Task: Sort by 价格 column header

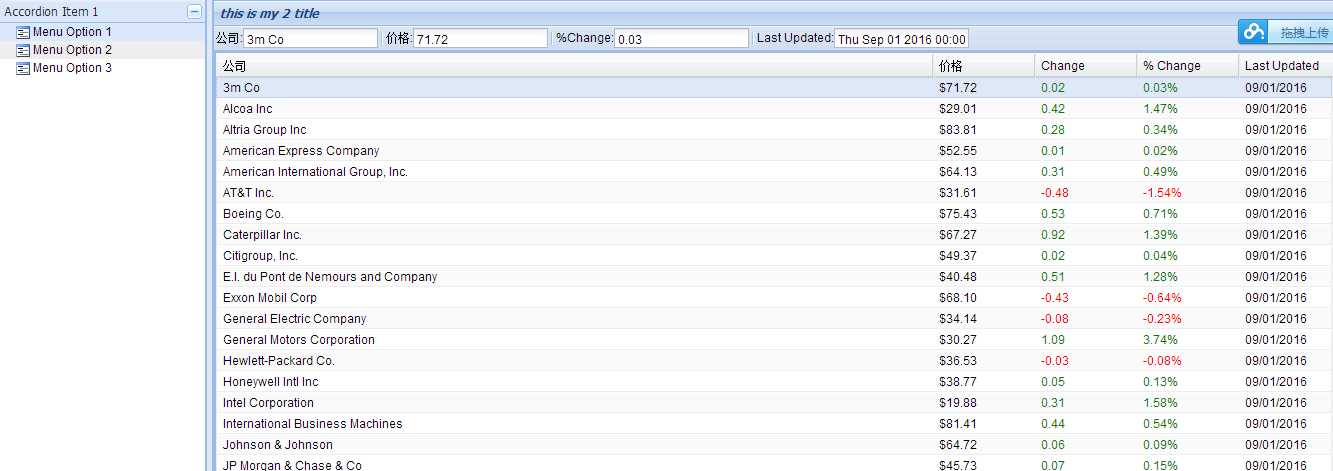Action: (984, 66)
